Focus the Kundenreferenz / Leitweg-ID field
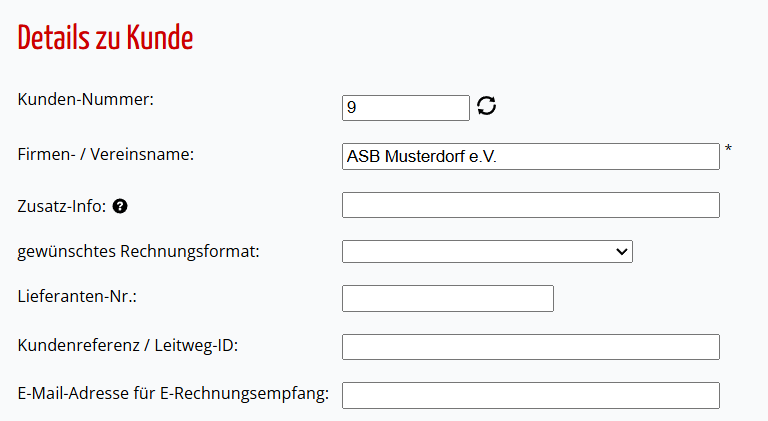768x421 pixels. [x=530, y=347]
